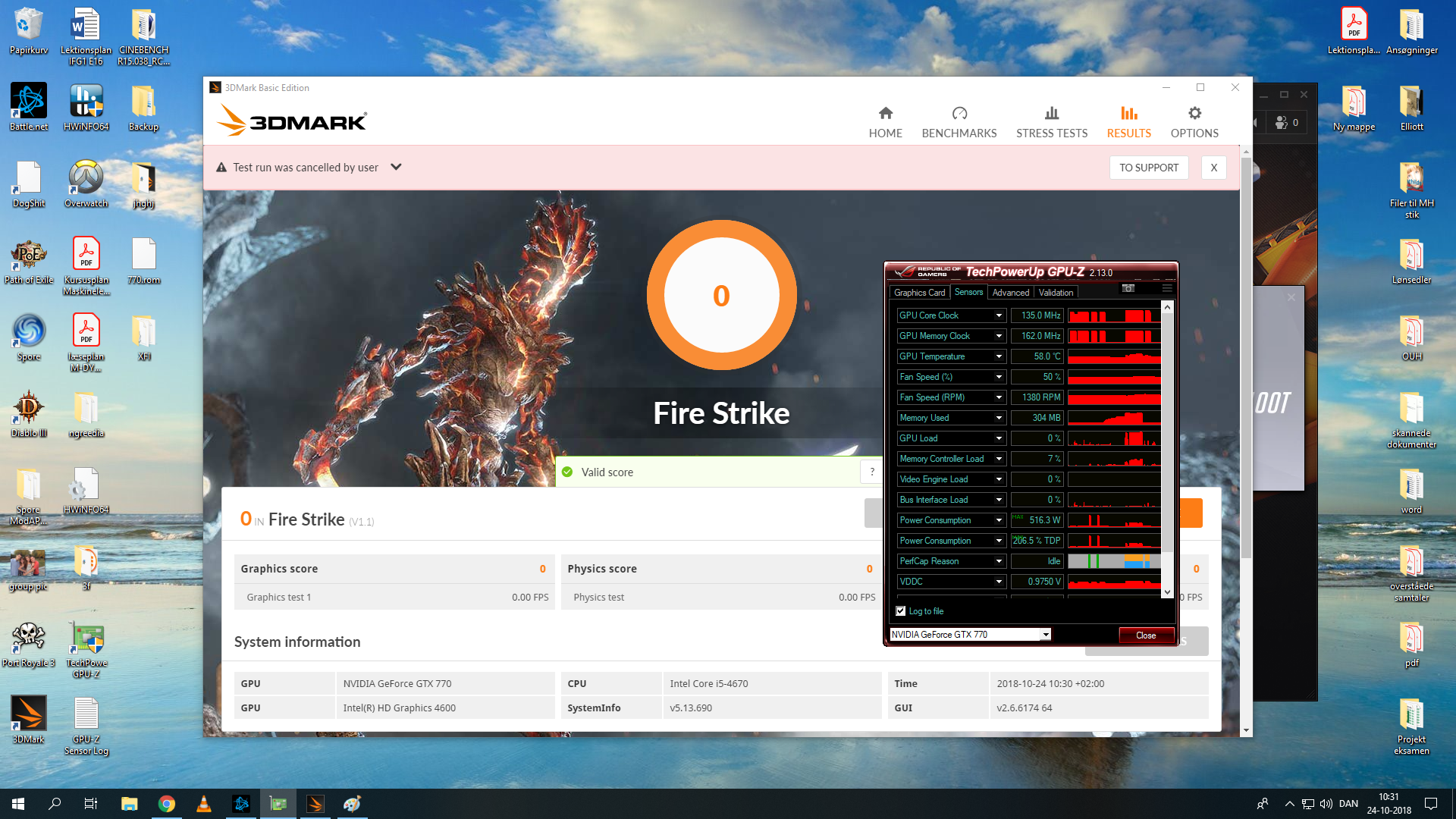Open the BENCHMARKS section in 3DMark
The width and height of the screenshot is (1456, 819).
click(x=959, y=123)
